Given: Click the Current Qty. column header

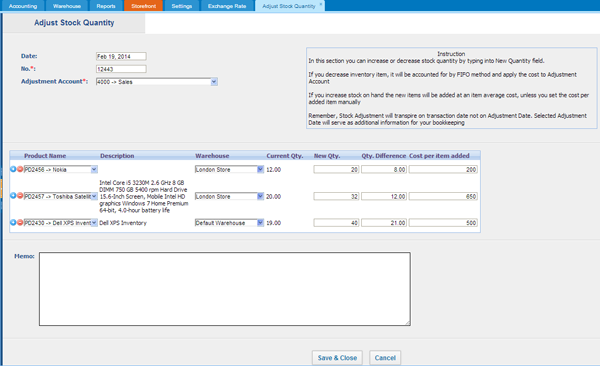Looking at the screenshot, I should 285,156.
